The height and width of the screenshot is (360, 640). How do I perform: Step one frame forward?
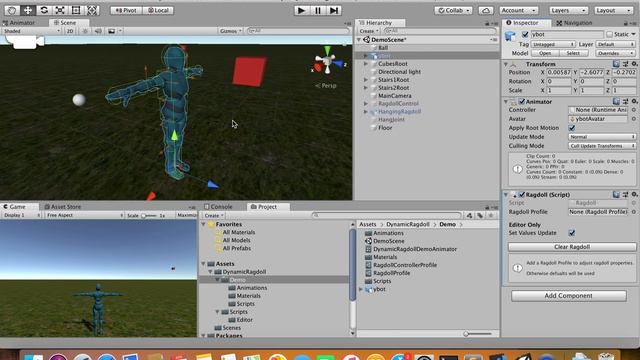[x=334, y=10]
